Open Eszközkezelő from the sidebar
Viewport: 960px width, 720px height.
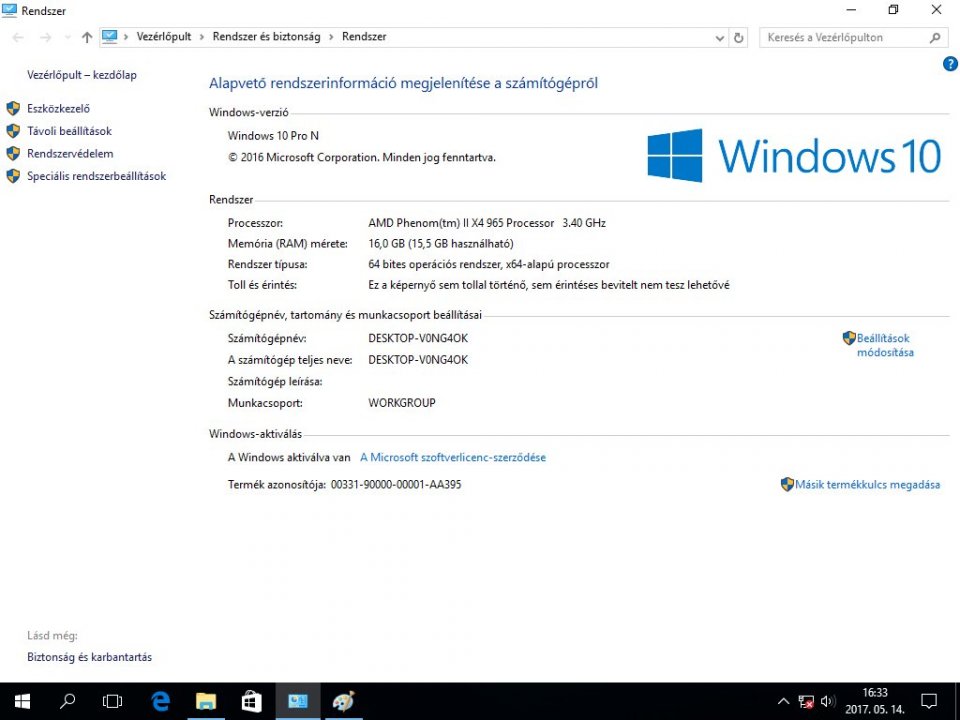point(58,109)
